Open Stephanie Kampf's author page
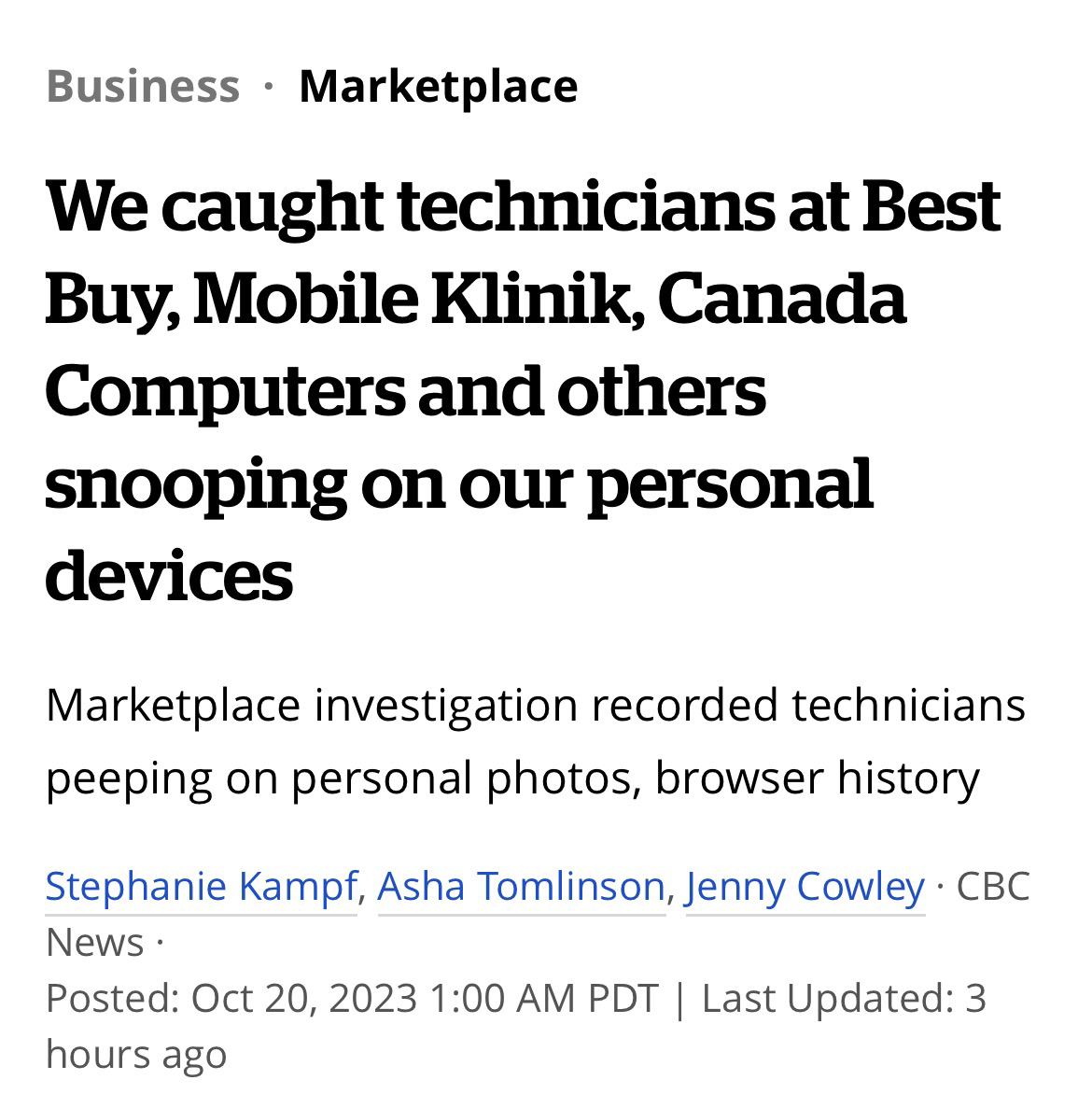Screen dimensions: 1092x1108 (202, 886)
